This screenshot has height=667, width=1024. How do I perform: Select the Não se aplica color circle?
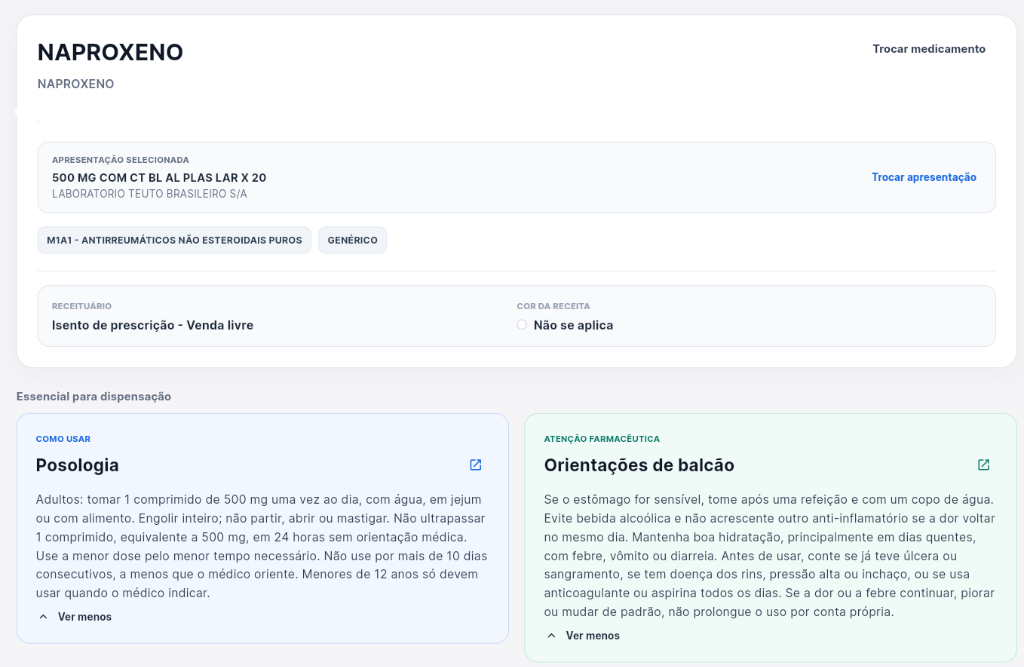521,325
